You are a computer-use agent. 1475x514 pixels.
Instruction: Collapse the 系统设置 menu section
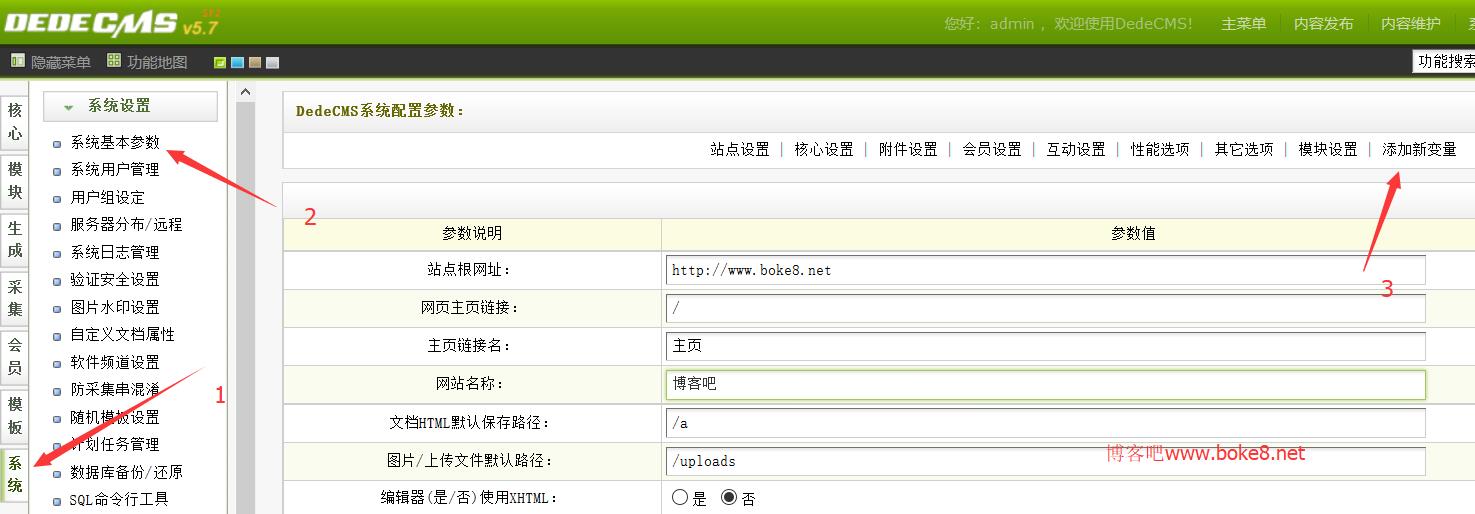click(x=69, y=107)
